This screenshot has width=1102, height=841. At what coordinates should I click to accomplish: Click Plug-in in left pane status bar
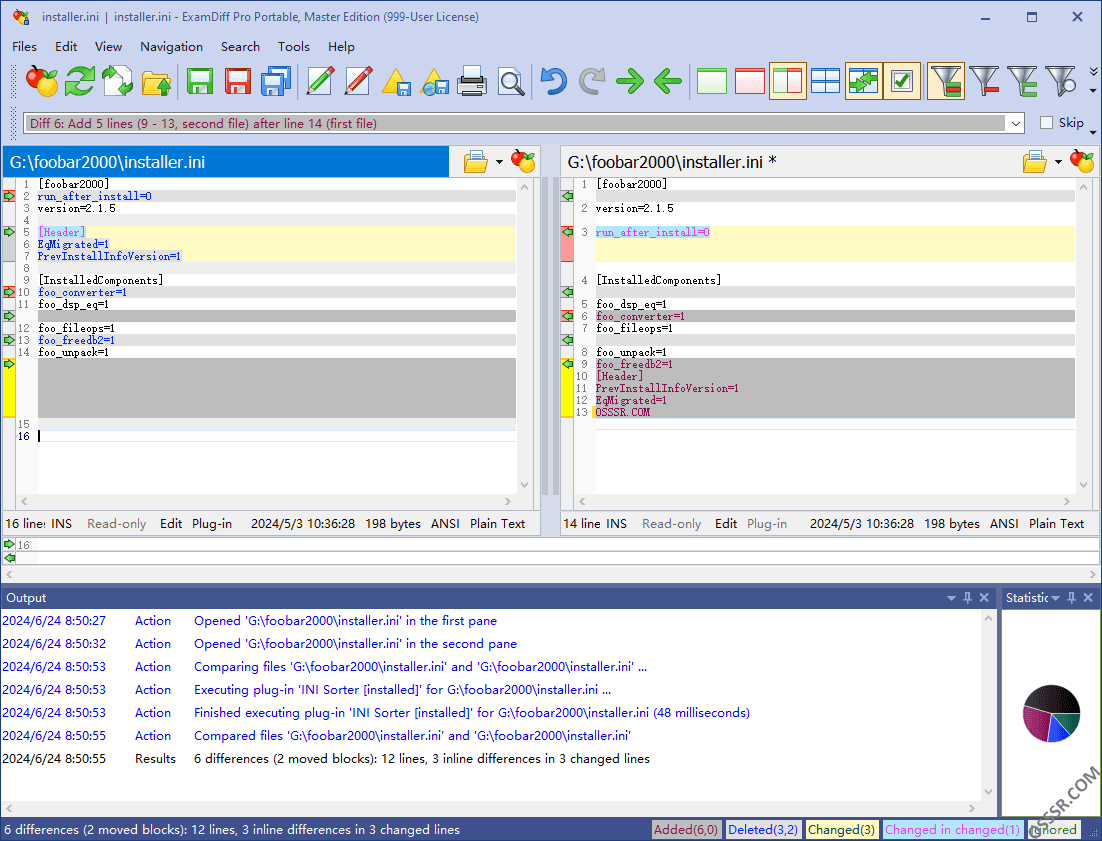pyautogui.click(x=212, y=523)
